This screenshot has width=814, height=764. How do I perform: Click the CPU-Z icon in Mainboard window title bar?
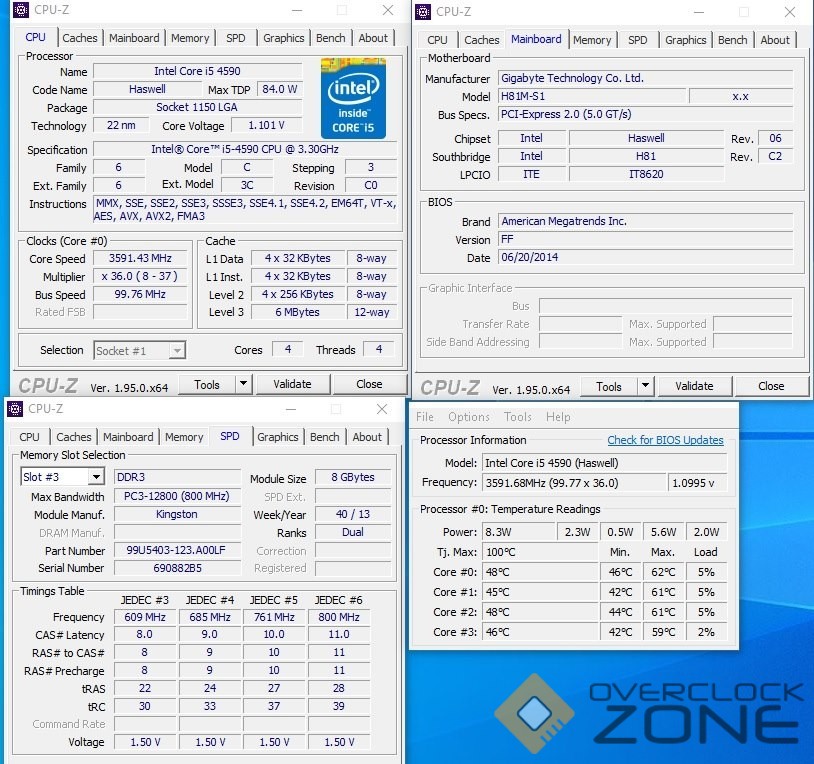[x=424, y=11]
